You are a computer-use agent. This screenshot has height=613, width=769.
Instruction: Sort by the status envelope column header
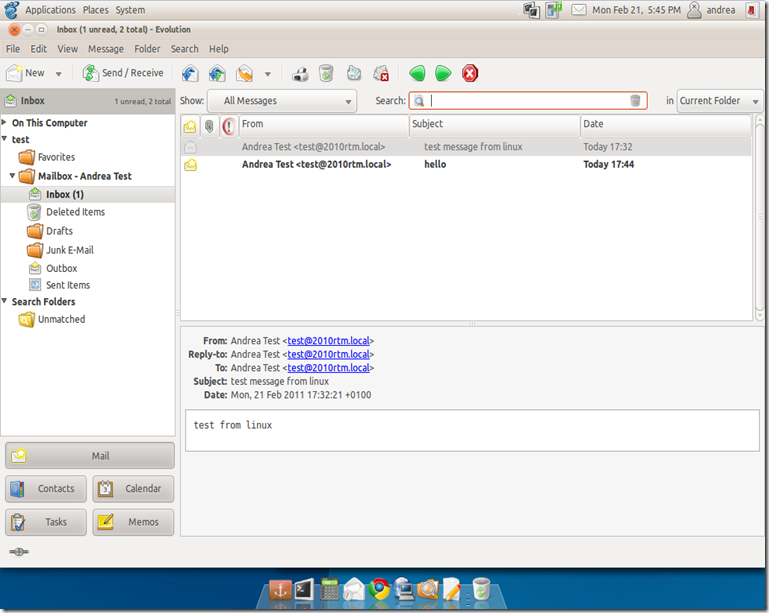[190, 127]
